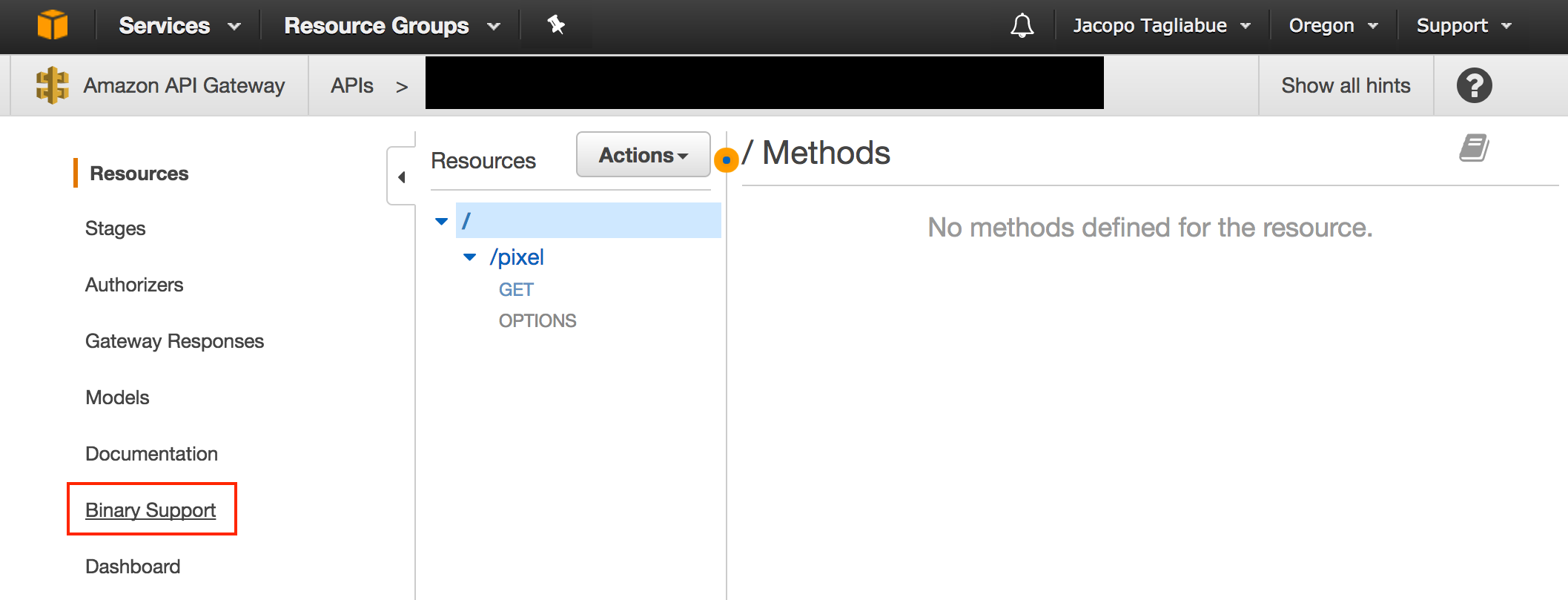Go to Stages in the sidebar
The width and height of the screenshot is (1568, 600).
click(115, 228)
